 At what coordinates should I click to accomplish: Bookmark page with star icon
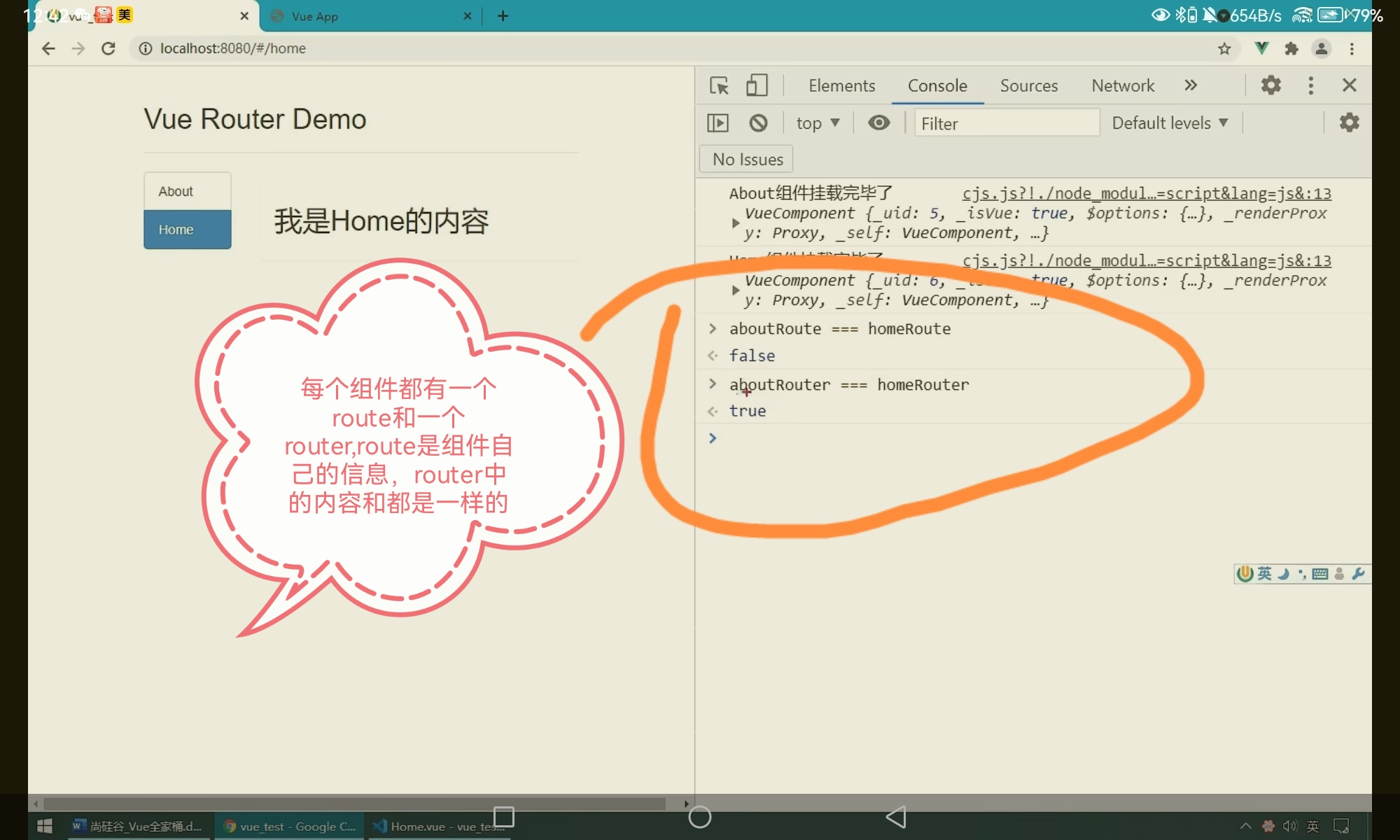pos(1224,48)
